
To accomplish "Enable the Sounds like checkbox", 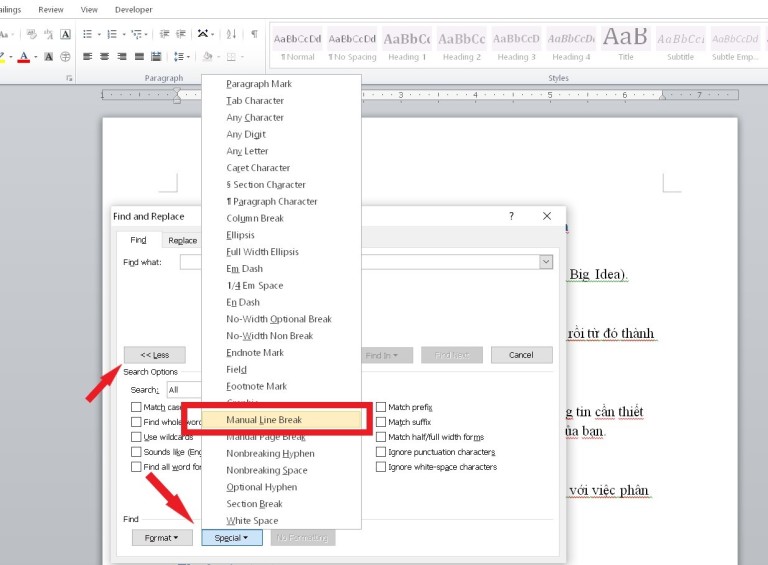I will click(136, 451).
